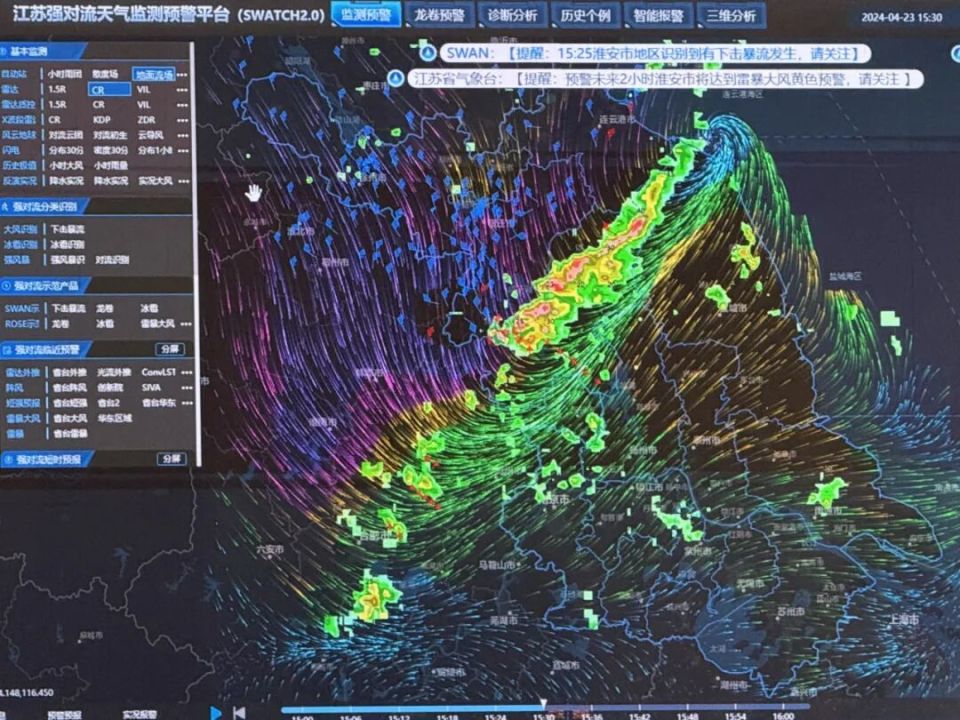Enable the X波段 ZDR layer
960x720 pixels.
tap(146, 120)
